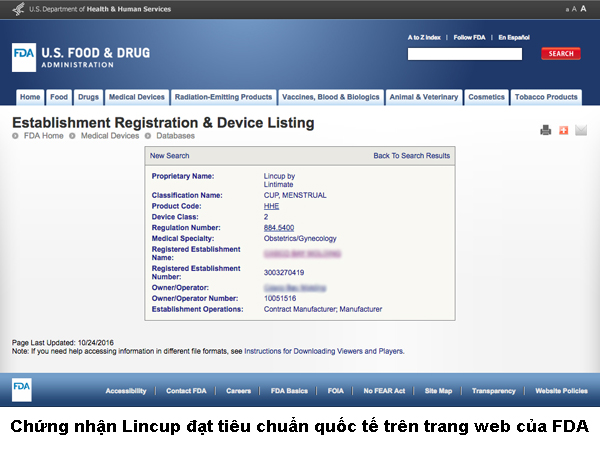Click Accessibility footer link

tap(126, 391)
